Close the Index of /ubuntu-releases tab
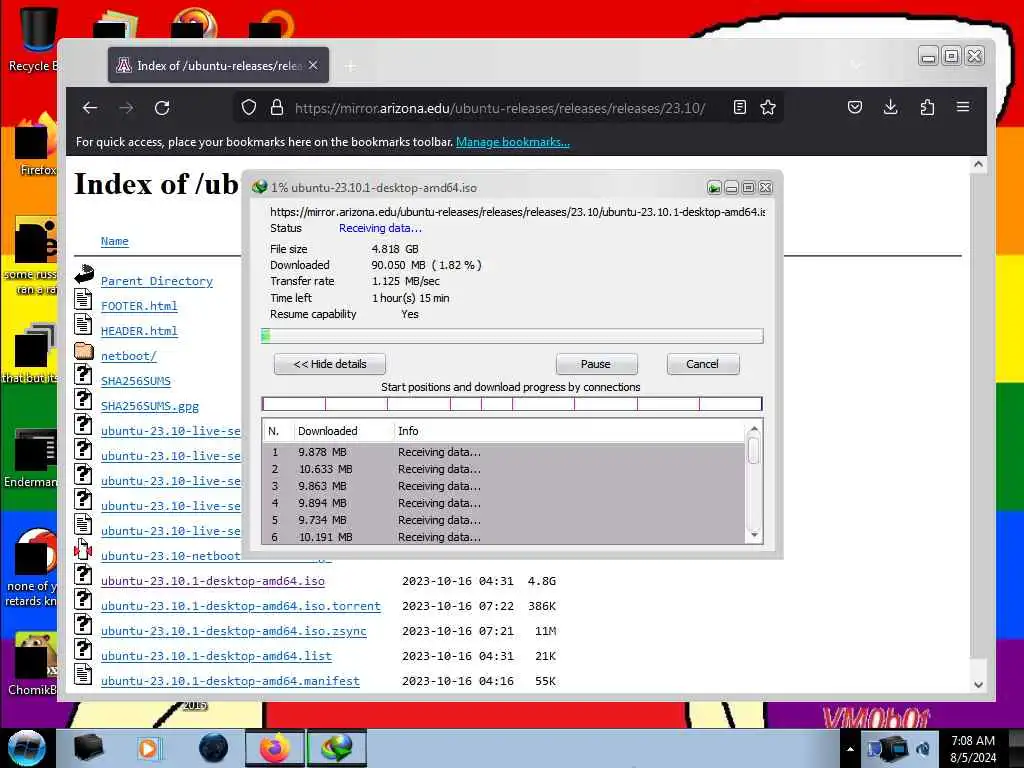This screenshot has height=768, width=1024. coord(313,65)
